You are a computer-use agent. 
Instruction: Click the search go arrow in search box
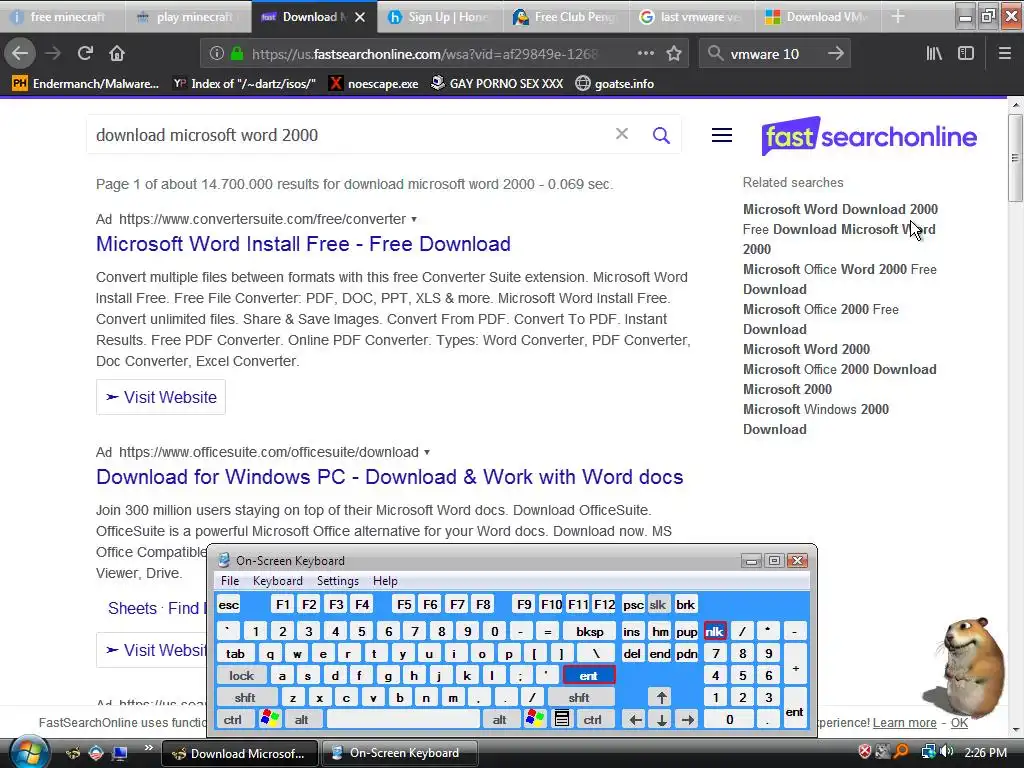835,54
